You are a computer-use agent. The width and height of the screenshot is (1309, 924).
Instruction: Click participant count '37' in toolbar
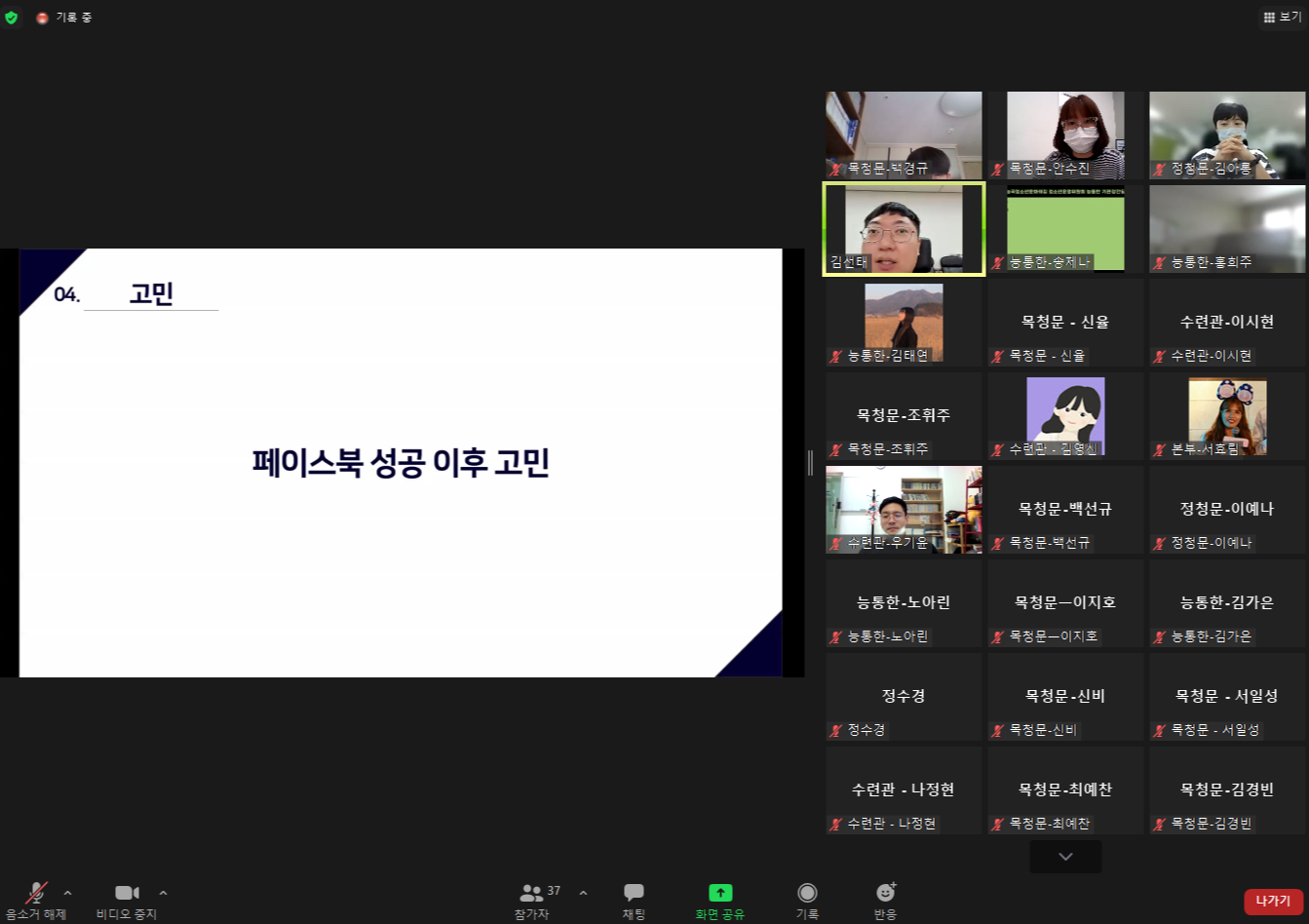point(554,891)
